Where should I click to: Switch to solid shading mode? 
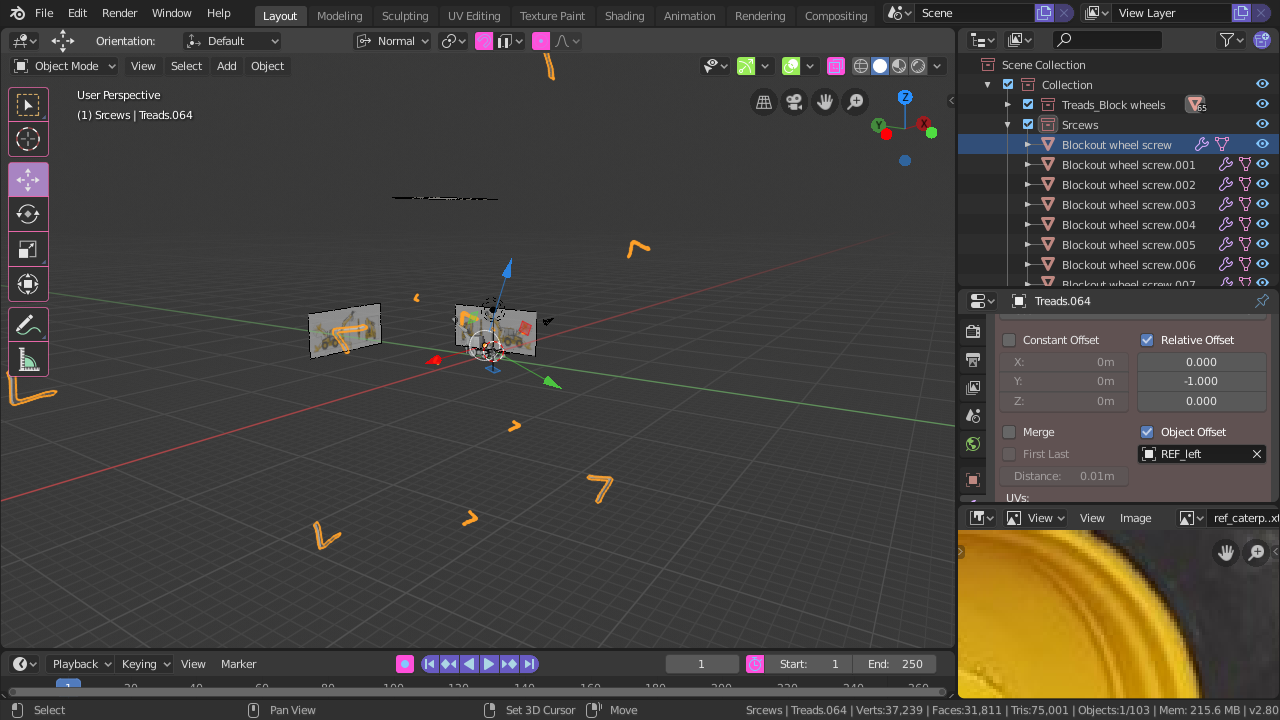(880, 66)
